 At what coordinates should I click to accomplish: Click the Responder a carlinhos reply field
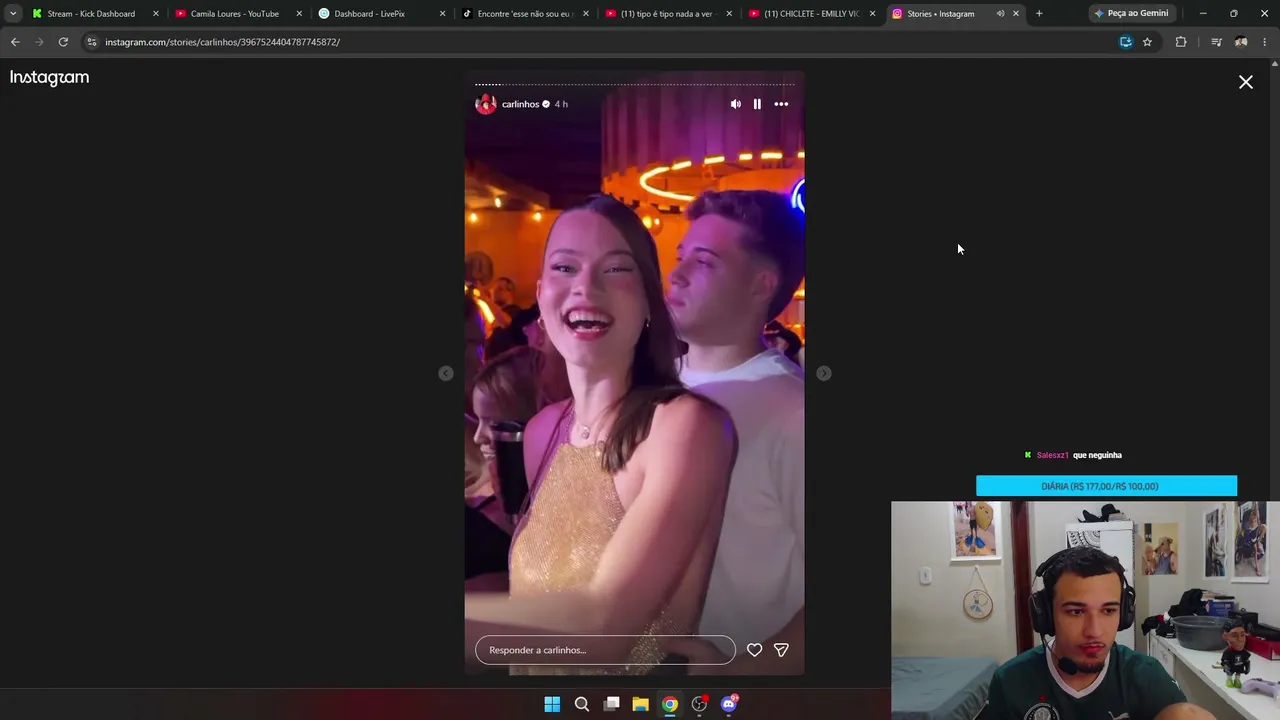[x=605, y=650]
